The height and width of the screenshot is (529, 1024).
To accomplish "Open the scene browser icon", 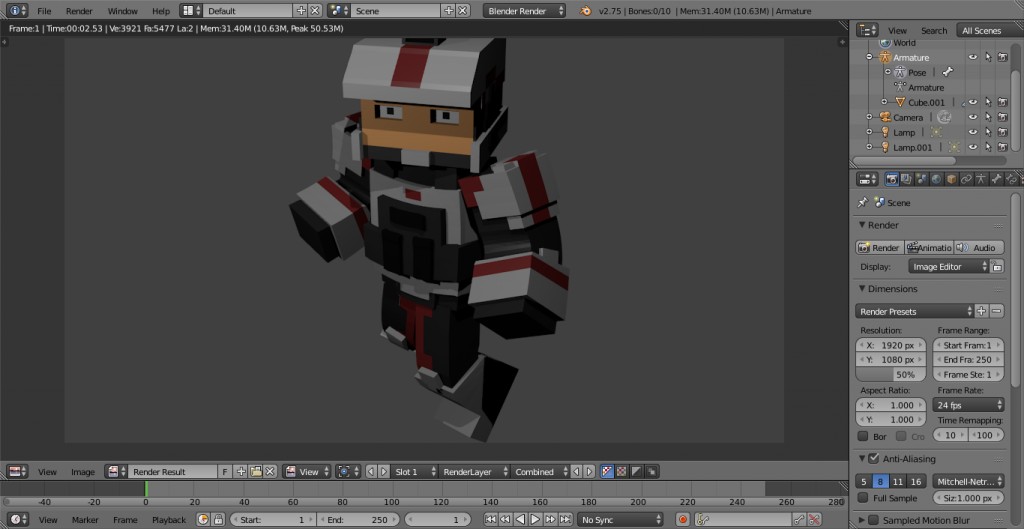I will [x=338, y=11].
